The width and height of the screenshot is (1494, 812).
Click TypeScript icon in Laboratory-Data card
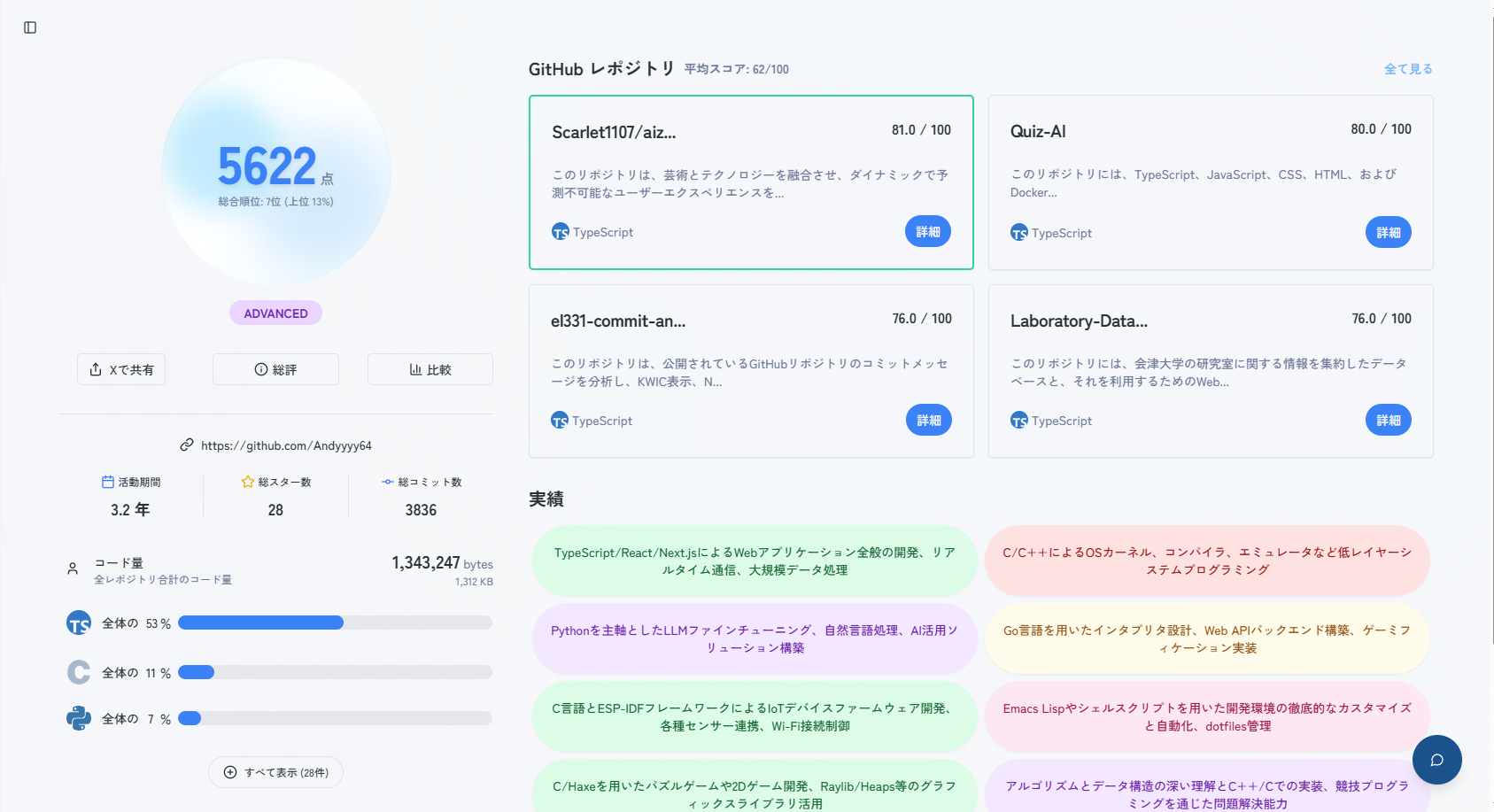tap(1019, 421)
